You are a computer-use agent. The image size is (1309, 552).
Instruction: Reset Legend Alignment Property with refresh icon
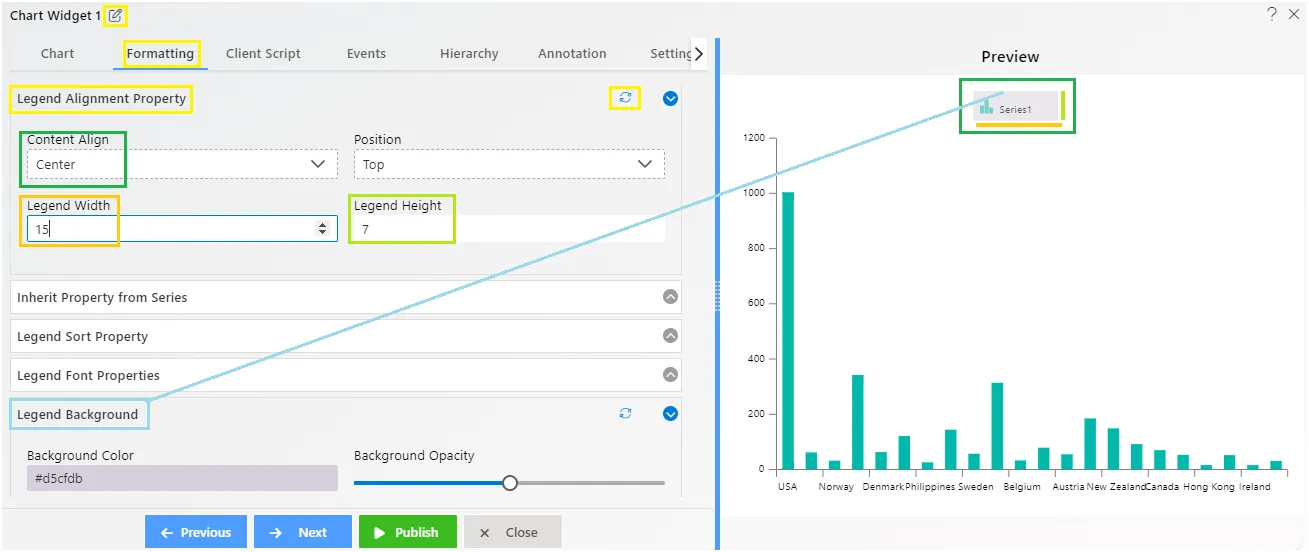point(625,98)
